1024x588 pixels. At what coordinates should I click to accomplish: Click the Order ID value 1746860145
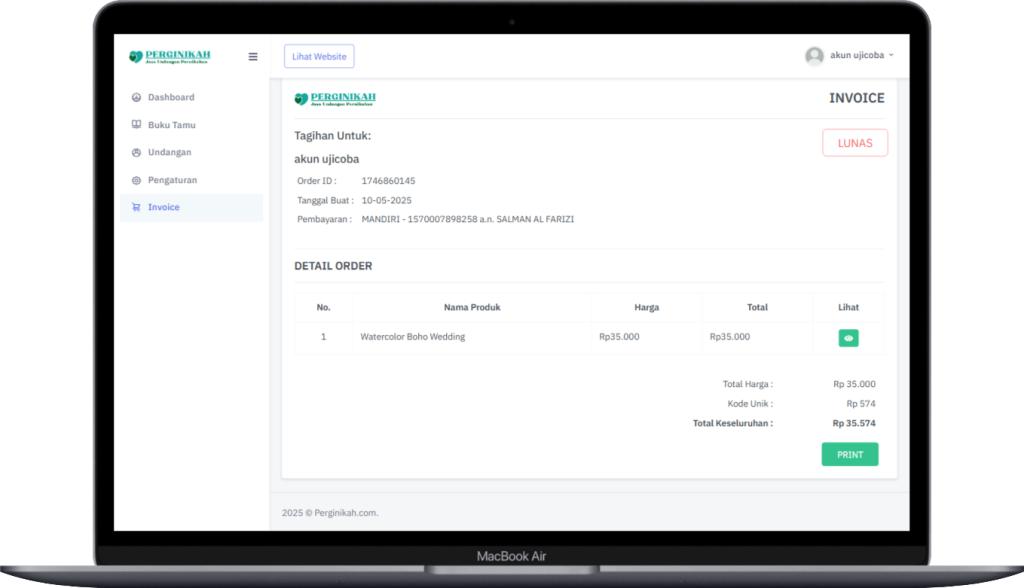(388, 181)
